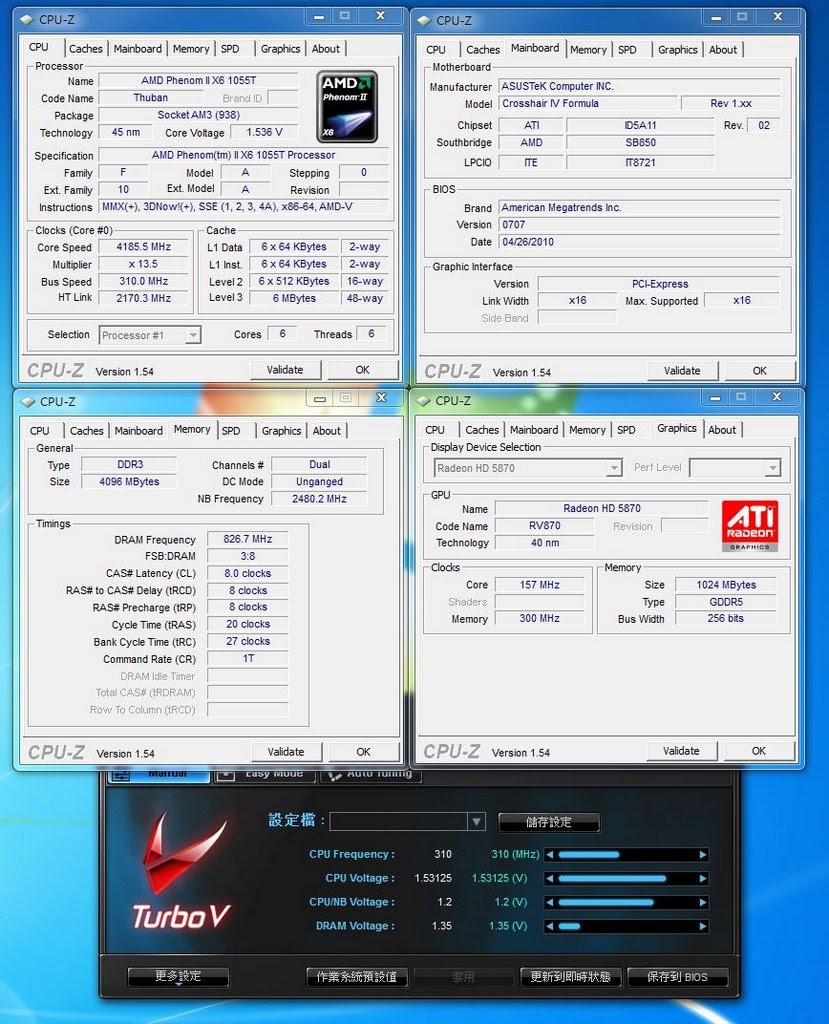829x1024 pixels.
Task: Open the Perf Level dropdown
Action: coord(735,468)
